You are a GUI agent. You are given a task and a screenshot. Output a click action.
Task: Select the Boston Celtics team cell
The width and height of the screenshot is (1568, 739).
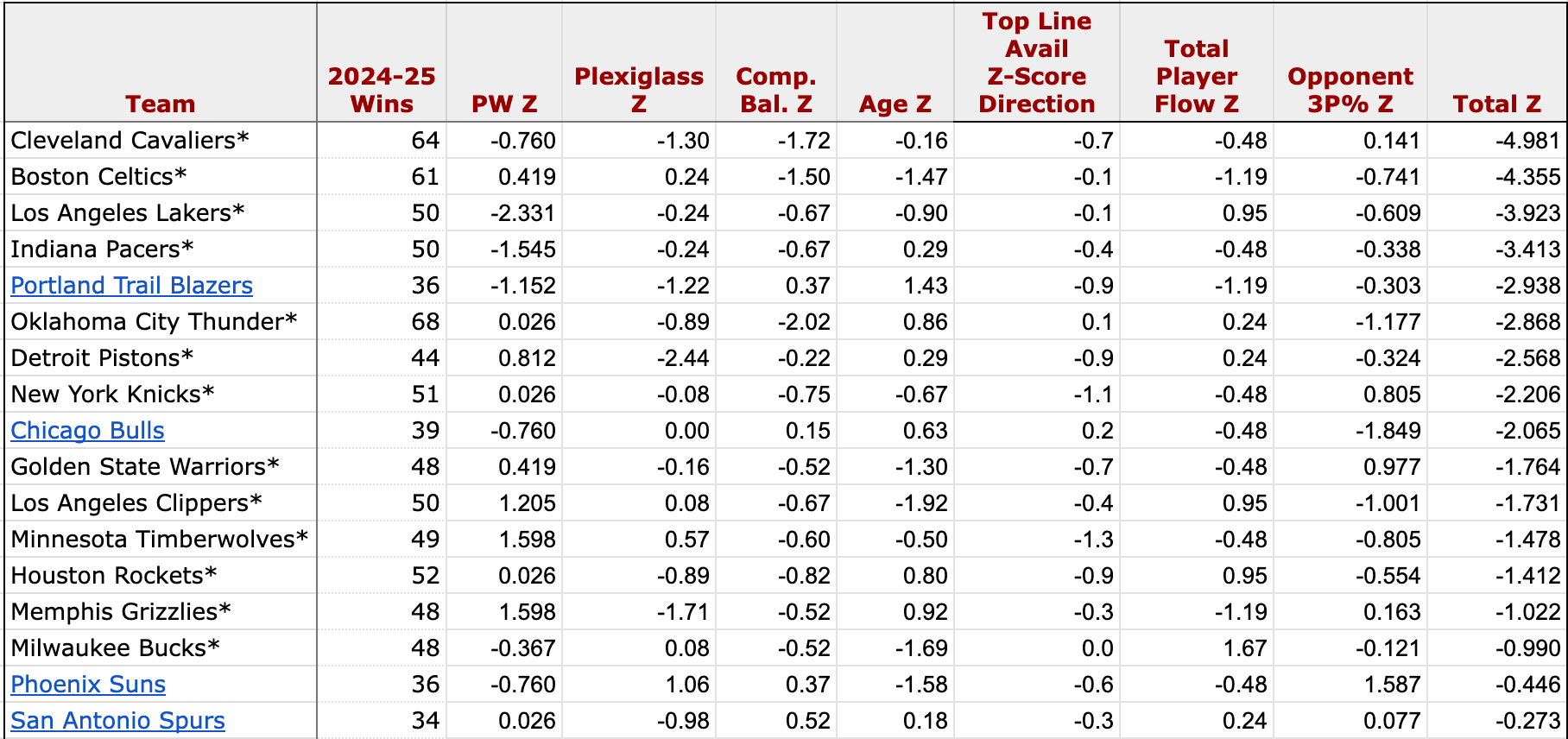[161, 177]
